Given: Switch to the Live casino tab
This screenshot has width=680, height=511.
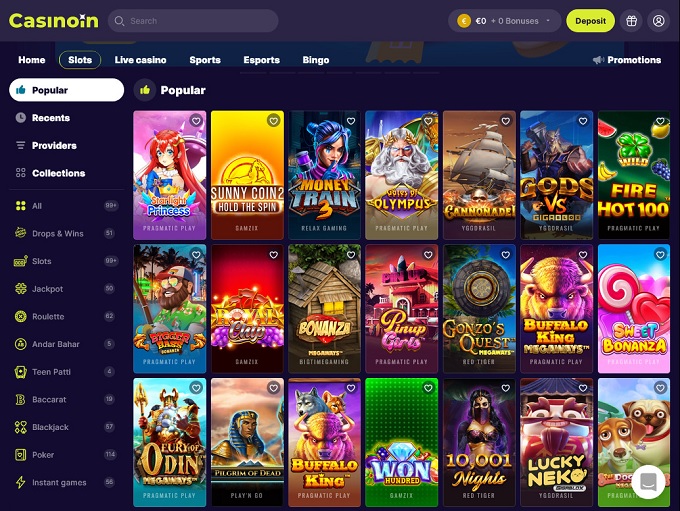Looking at the screenshot, I should (141, 60).
